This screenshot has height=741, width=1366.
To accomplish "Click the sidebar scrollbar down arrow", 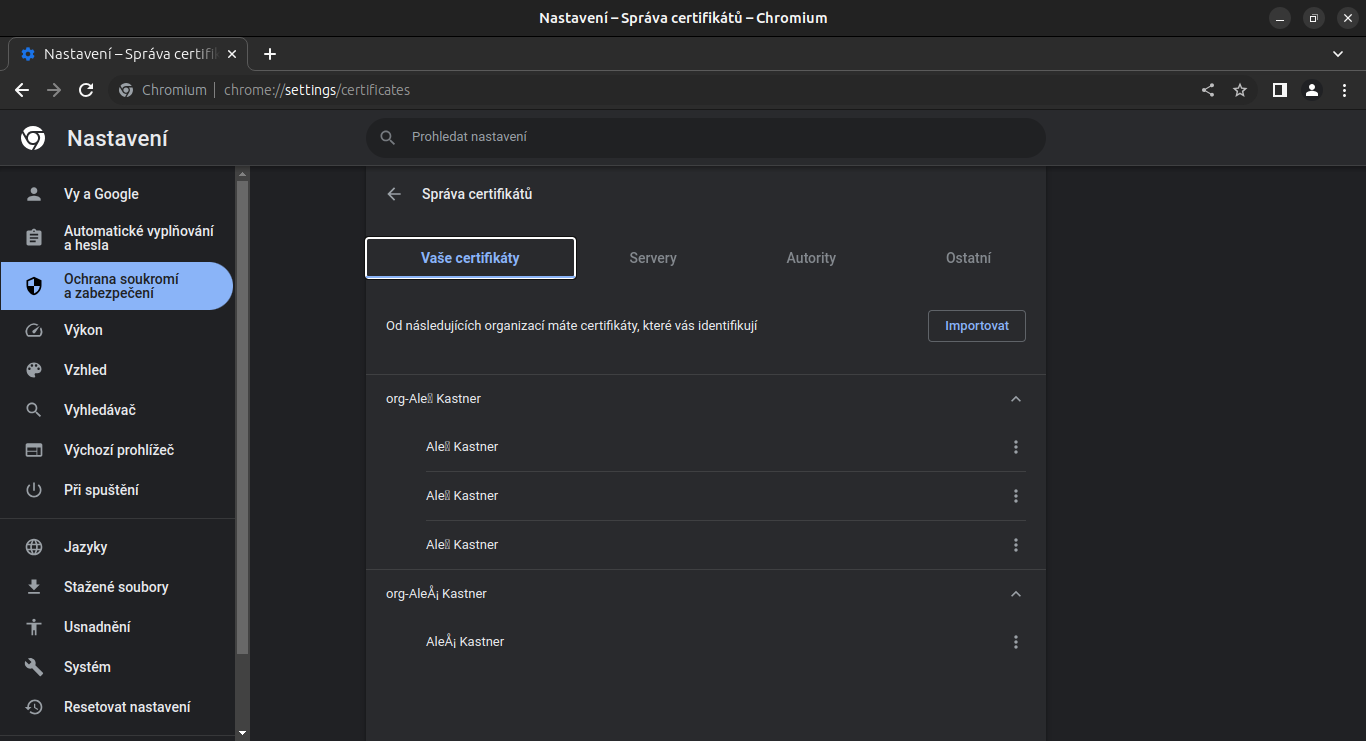I will 242,733.
